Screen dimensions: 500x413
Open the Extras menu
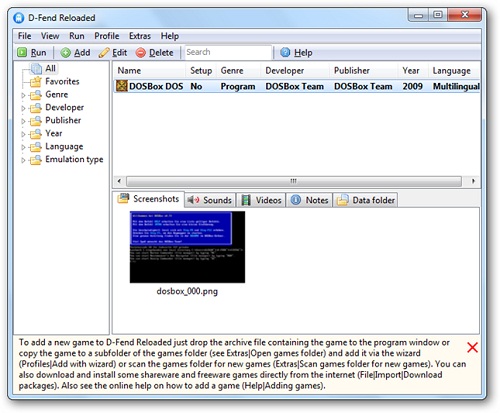[140, 36]
